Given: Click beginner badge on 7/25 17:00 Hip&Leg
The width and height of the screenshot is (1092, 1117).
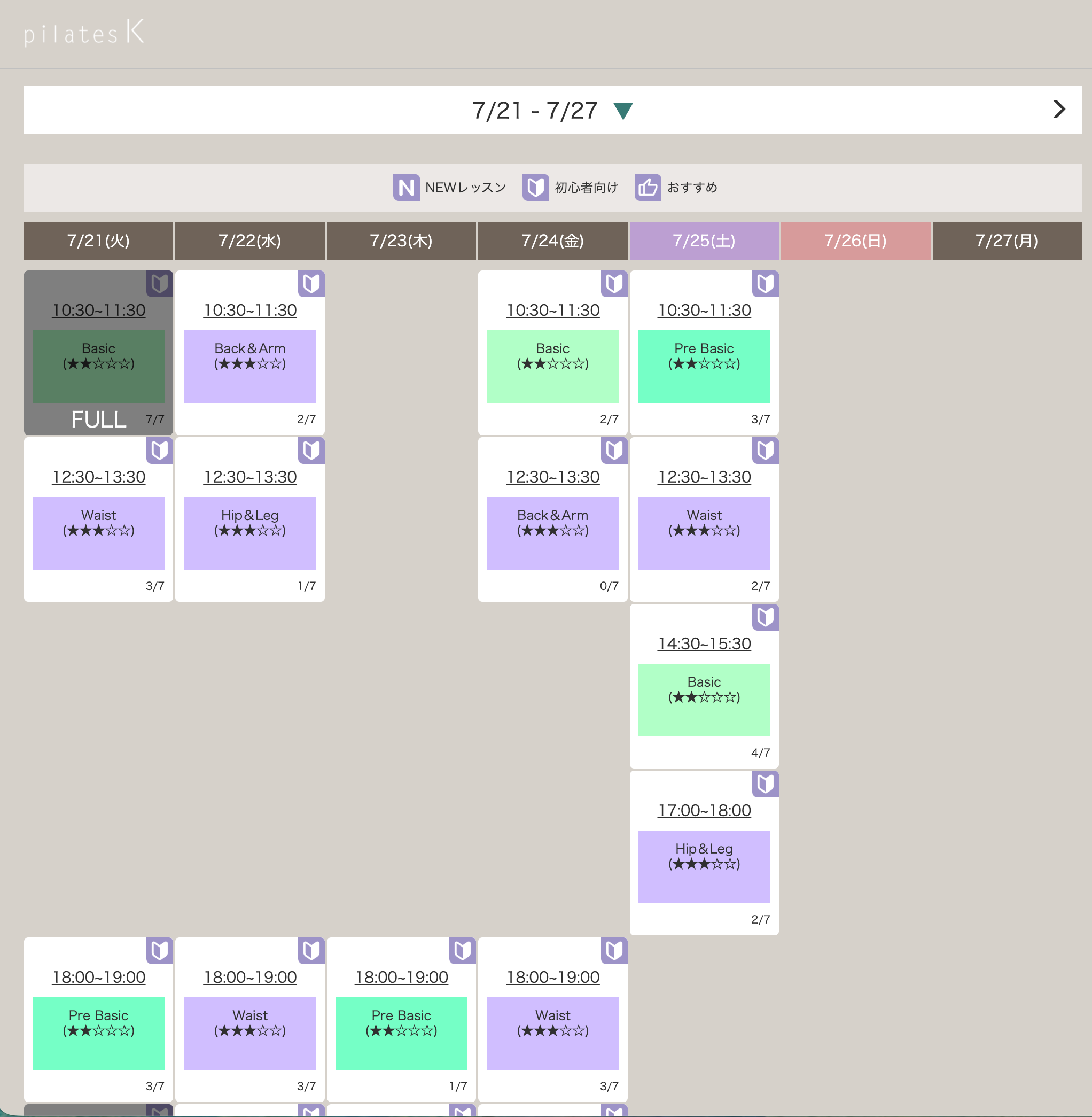Looking at the screenshot, I should click(x=765, y=784).
